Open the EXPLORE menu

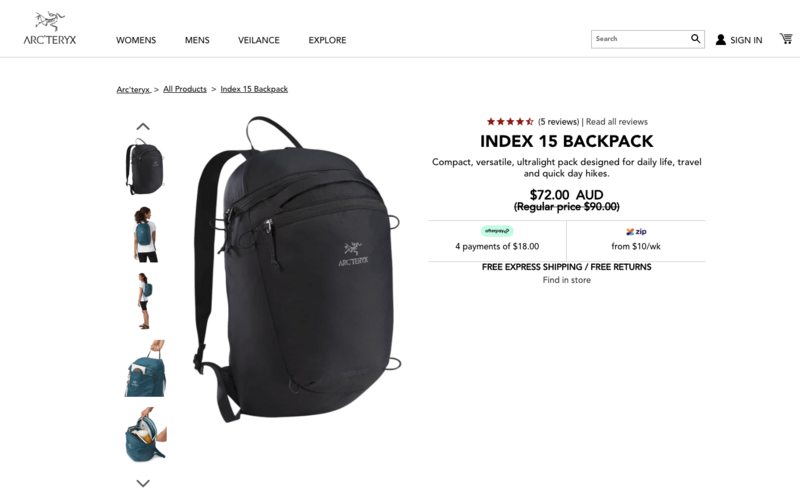(327, 40)
